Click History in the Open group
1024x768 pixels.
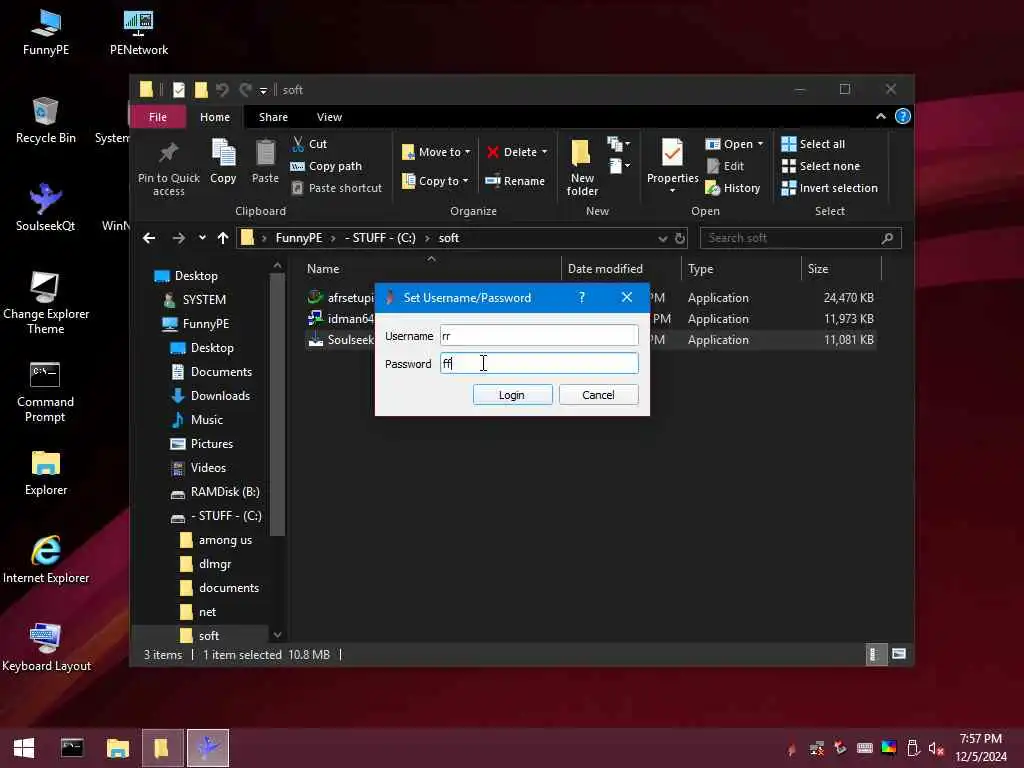733,188
